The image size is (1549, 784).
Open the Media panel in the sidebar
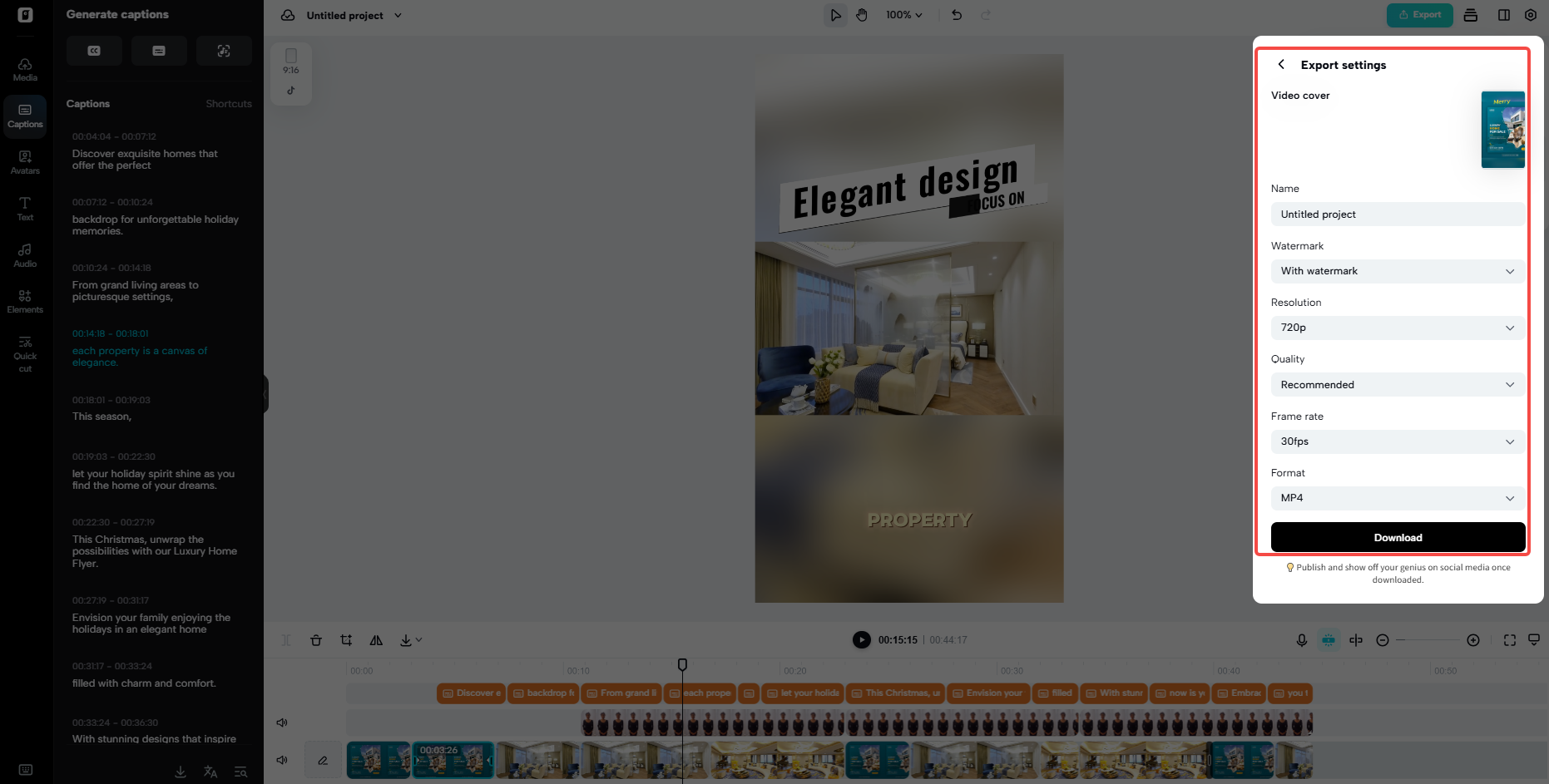pos(24,68)
